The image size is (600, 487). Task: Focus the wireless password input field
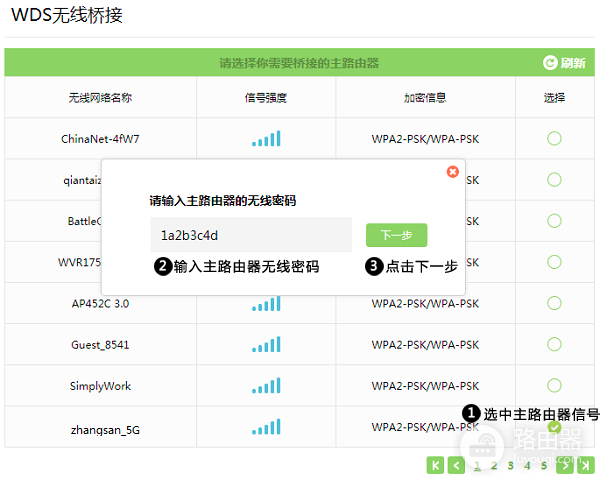tap(251, 235)
